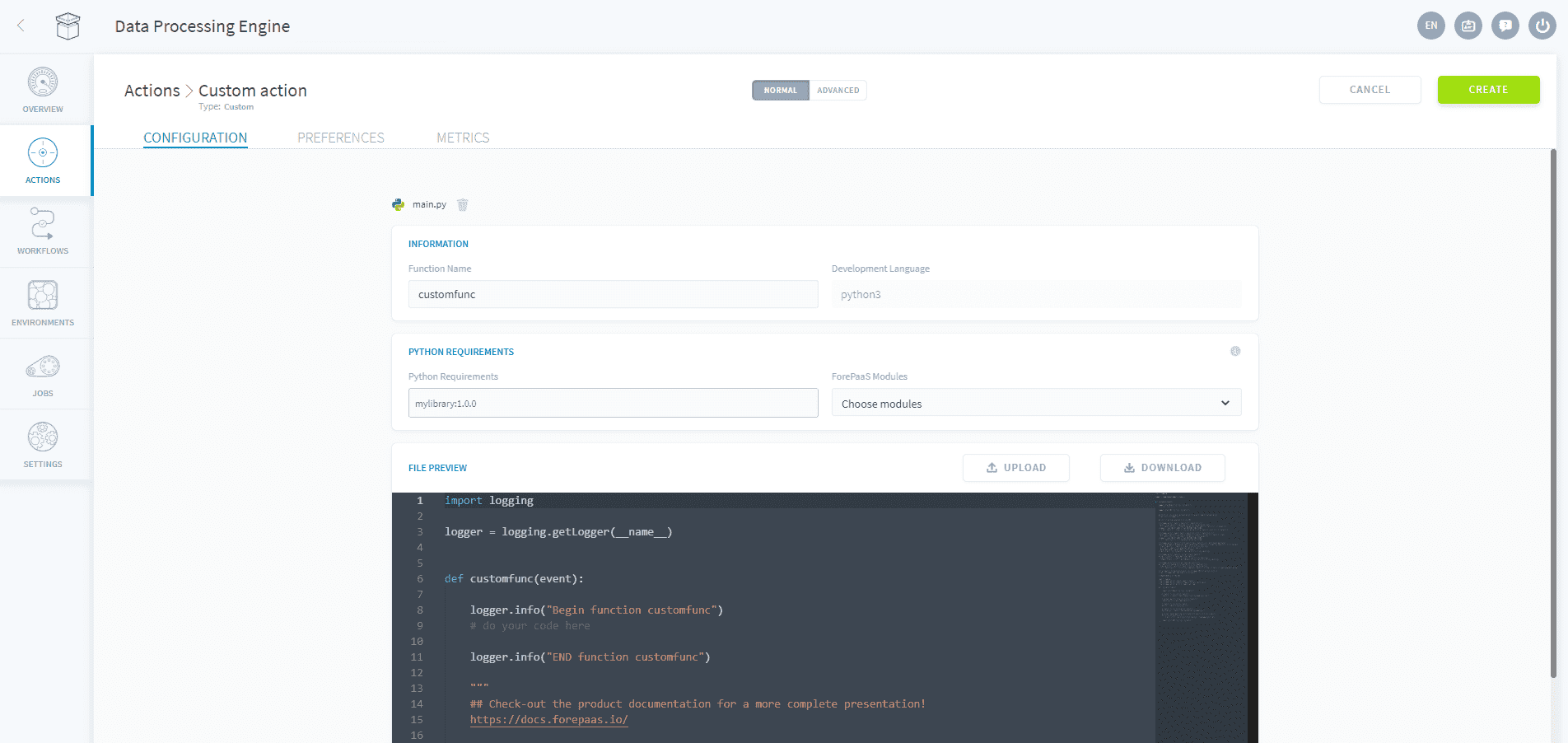
Task: Click the Actions breadcrumb link
Action: (152, 91)
